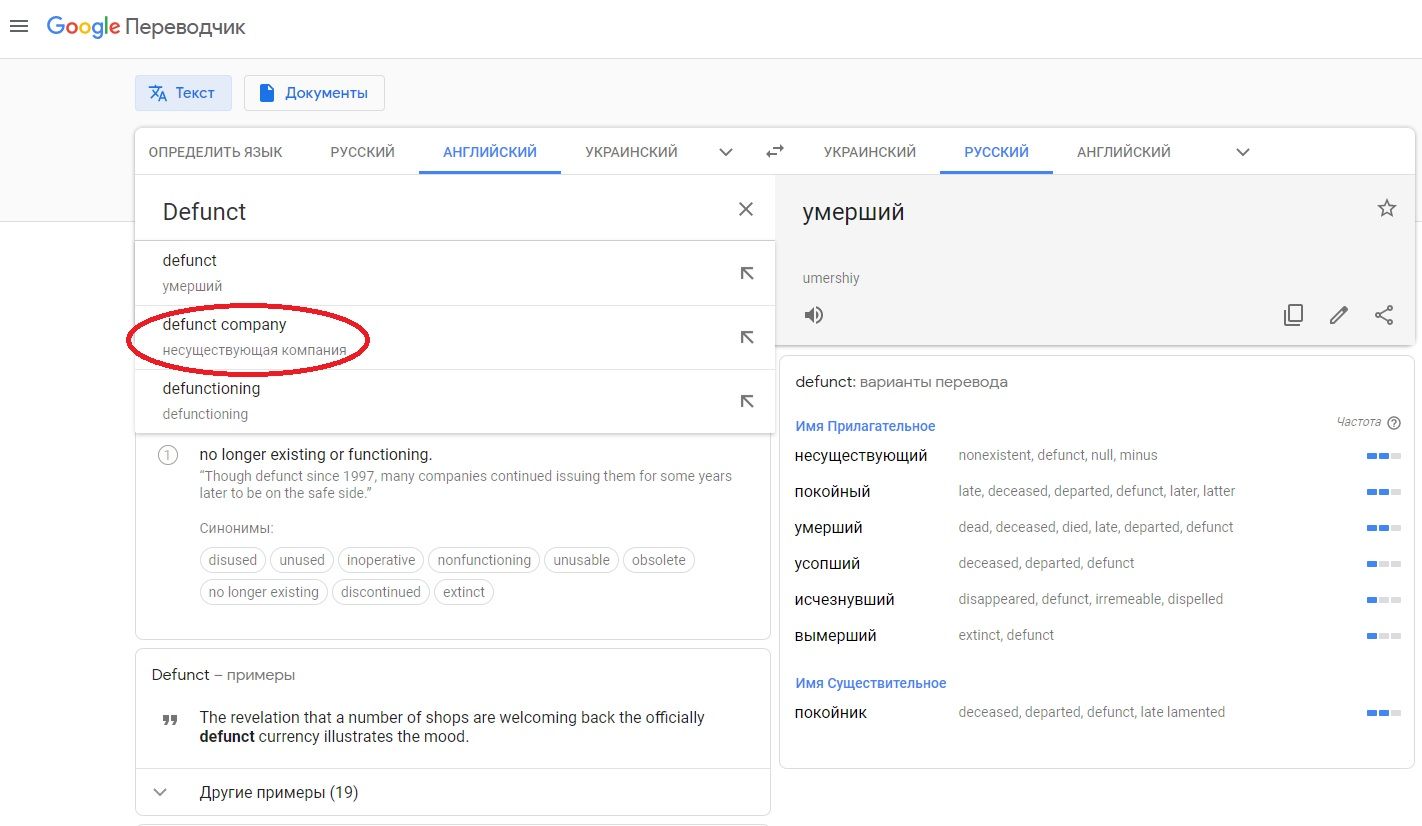Viewport: 1422px width, 826px height.
Task: Listen to the translation audio
Action: [x=814, y=315]
